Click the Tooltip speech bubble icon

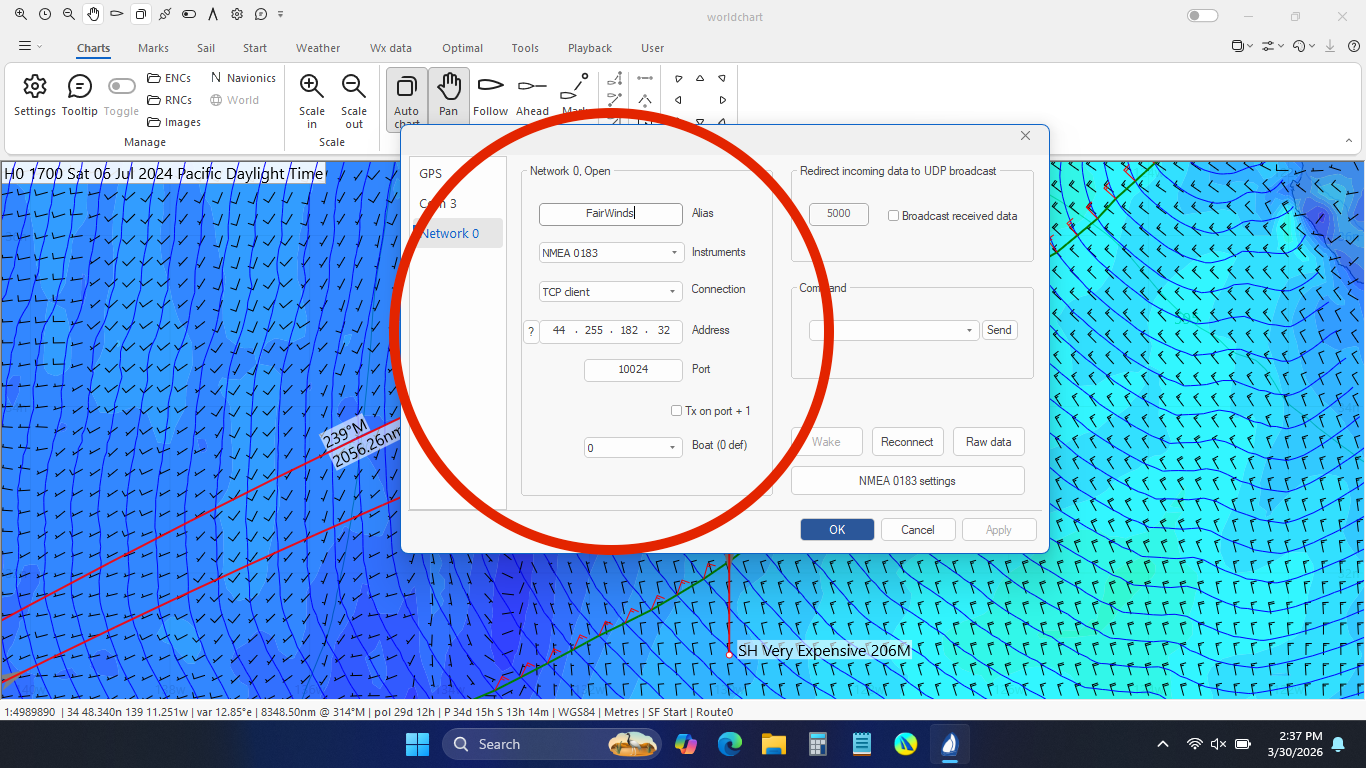pos(80,87)
